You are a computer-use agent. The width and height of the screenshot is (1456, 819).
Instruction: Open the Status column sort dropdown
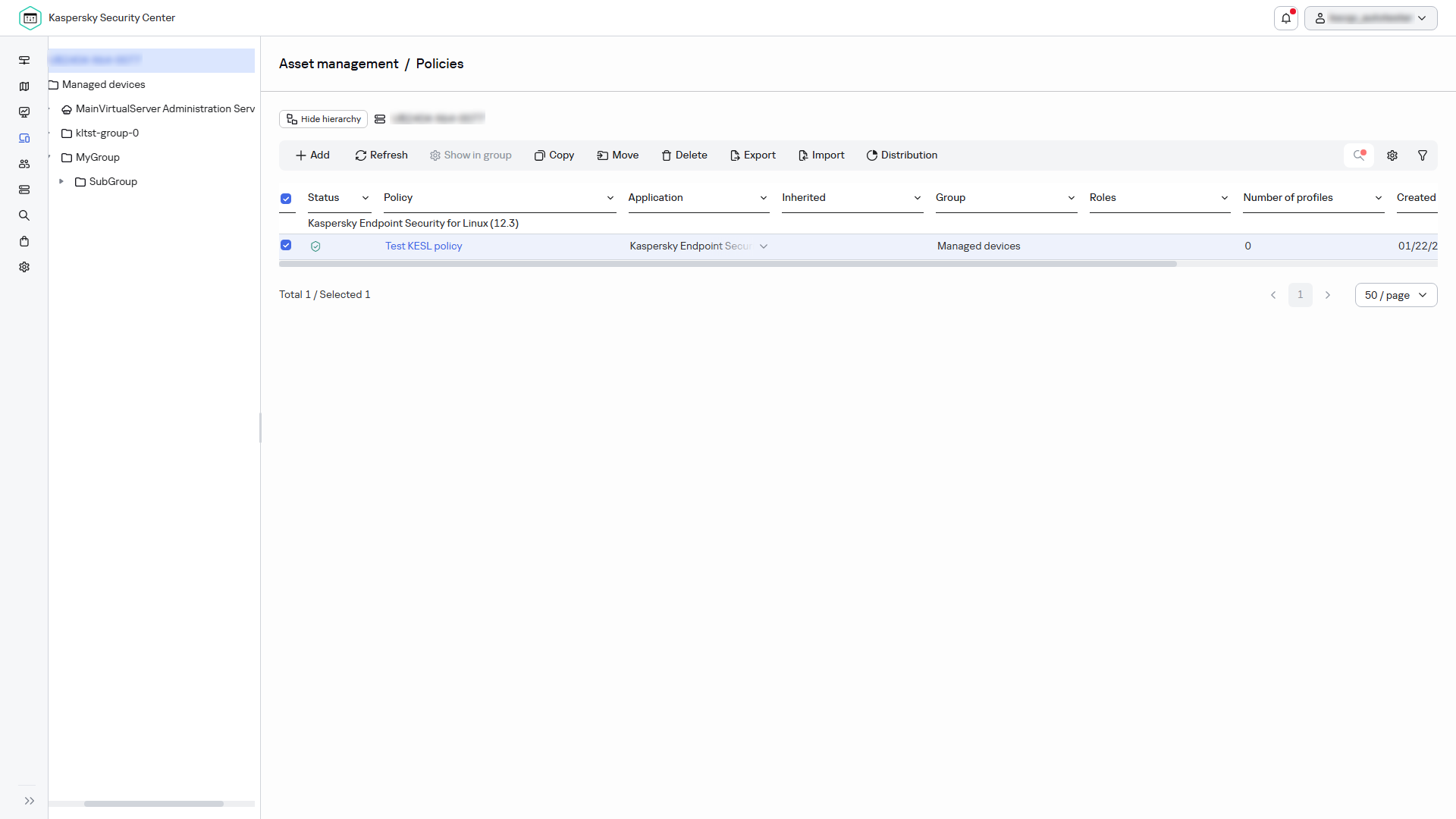click(x=366, y=198)
